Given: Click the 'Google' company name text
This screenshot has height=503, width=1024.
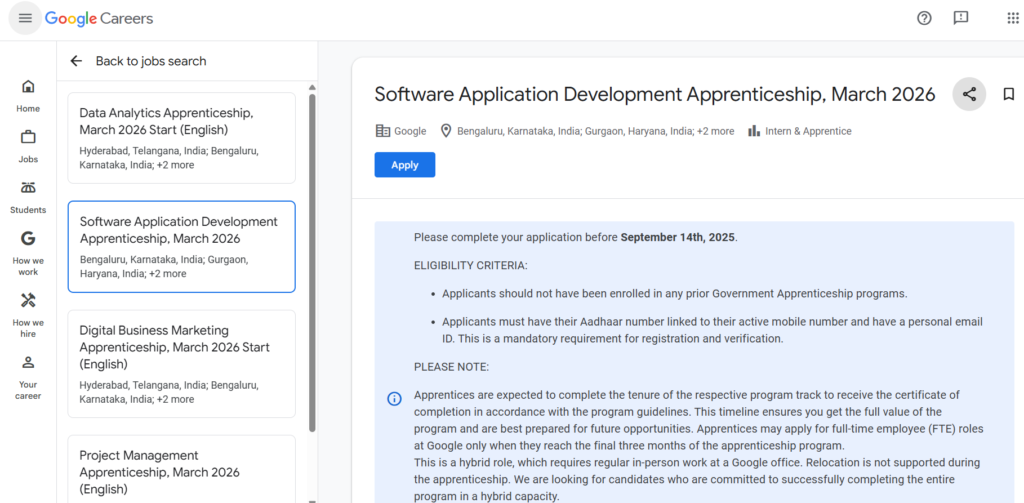Looking at the screenshot, I should (x=410, y=131).
